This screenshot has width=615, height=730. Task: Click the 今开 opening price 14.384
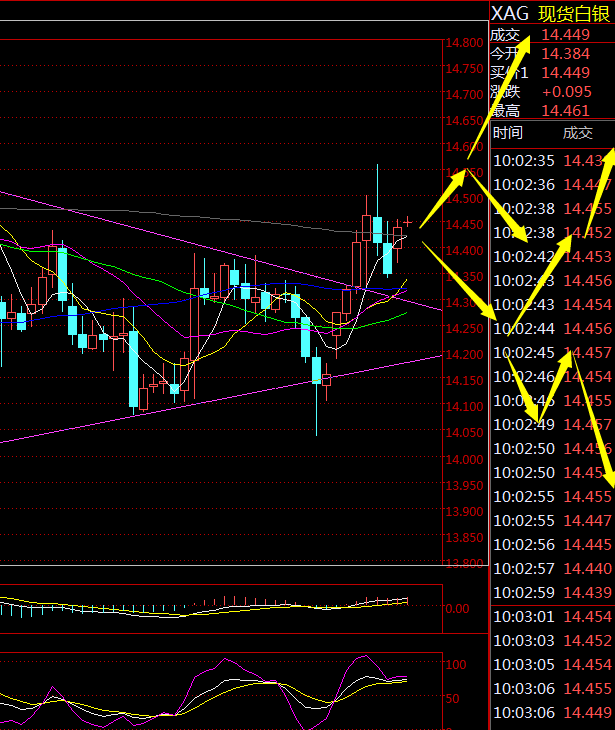click(566, 54)
